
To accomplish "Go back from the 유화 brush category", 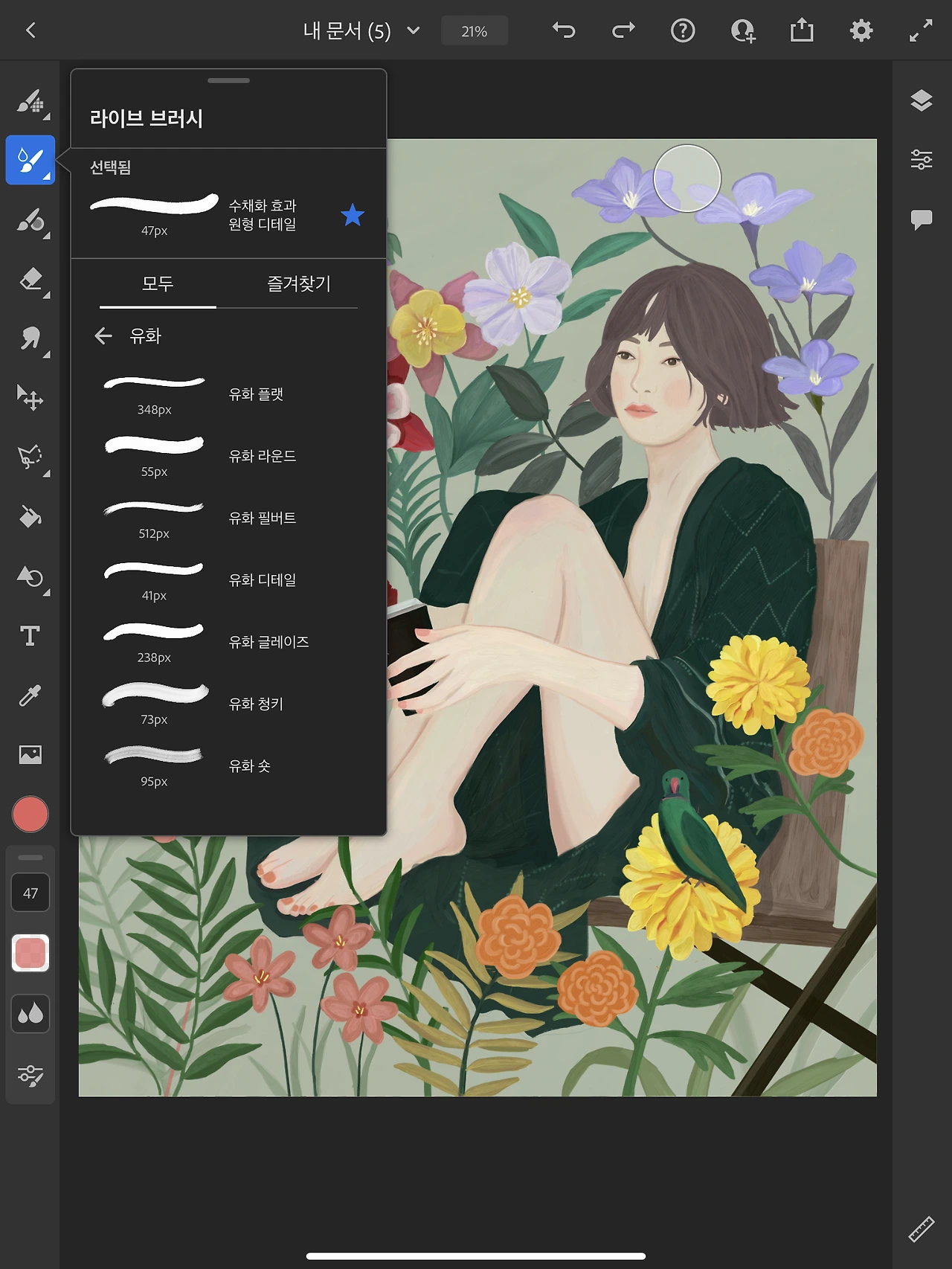I will pos(103,336).
